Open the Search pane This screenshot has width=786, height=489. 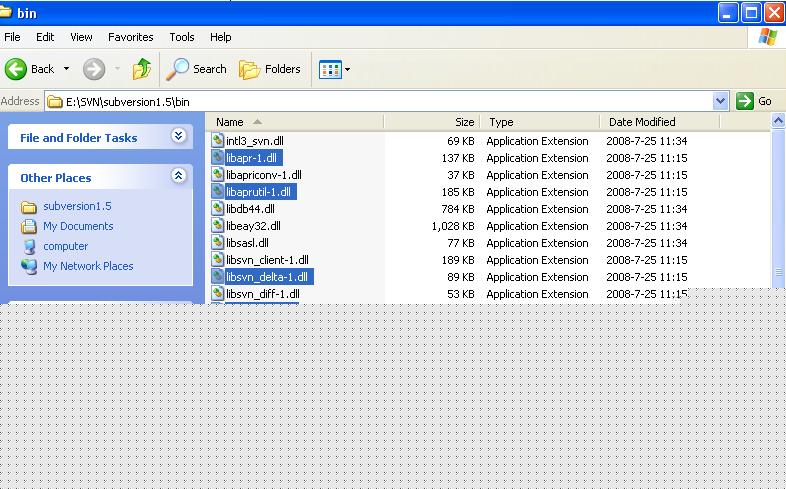(x=196, y=69)
